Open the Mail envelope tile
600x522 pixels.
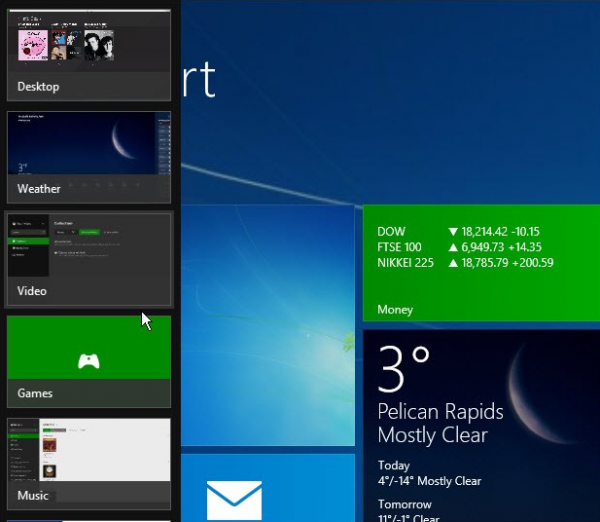point(234,500)
